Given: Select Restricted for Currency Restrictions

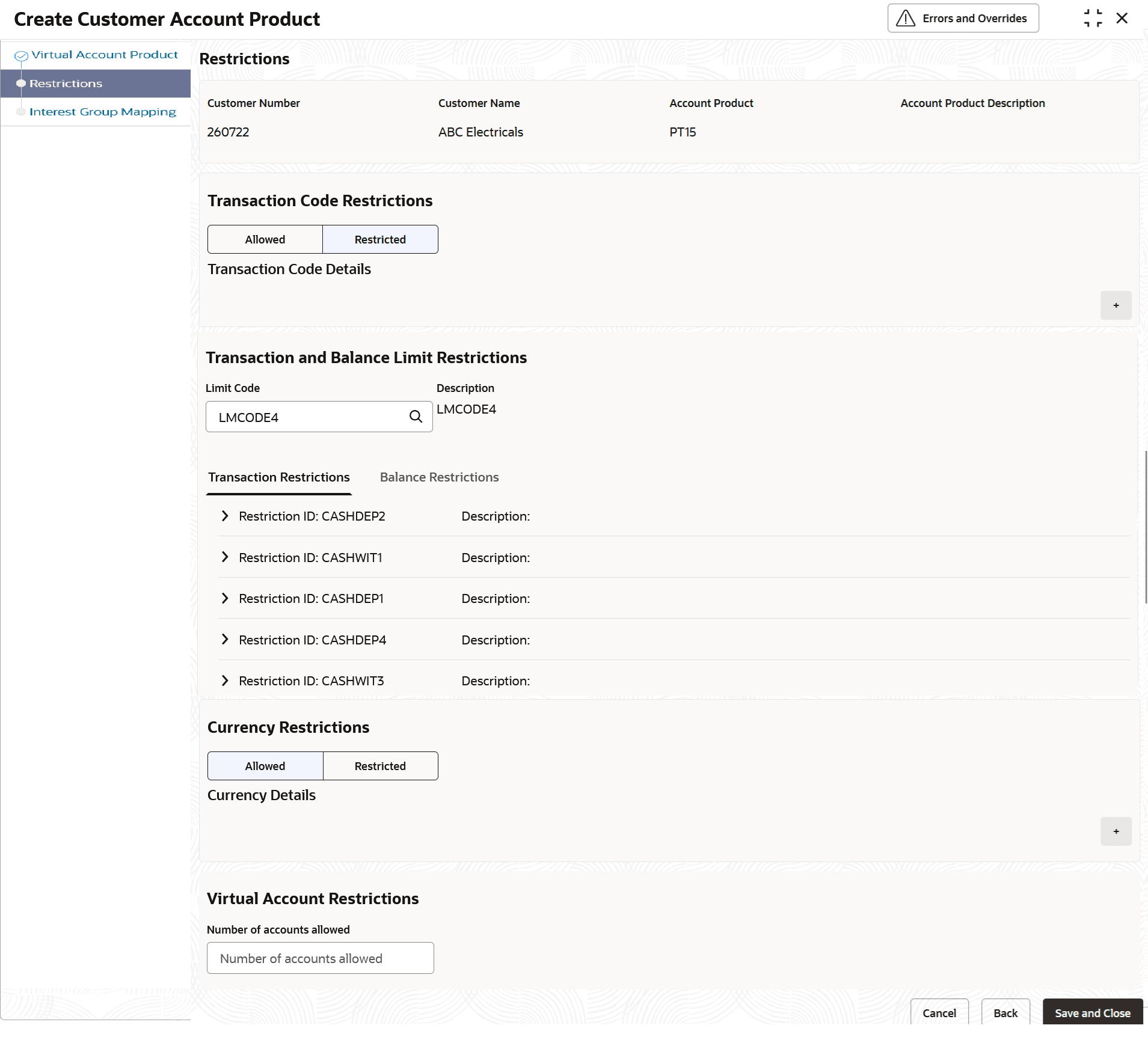Looking at the screenshot, I should (380, 766).
